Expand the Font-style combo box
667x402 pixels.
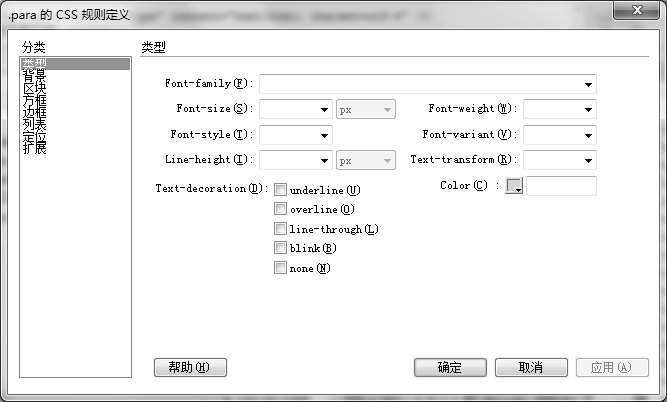(324, 135)
